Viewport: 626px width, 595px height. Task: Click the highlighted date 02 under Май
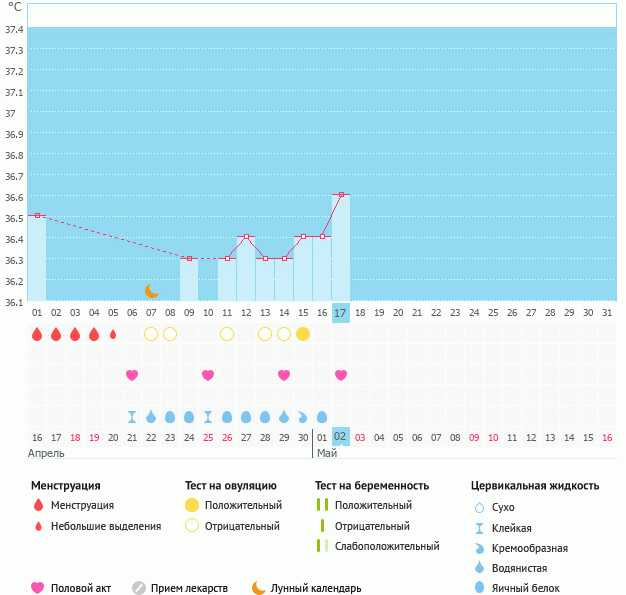341,437
